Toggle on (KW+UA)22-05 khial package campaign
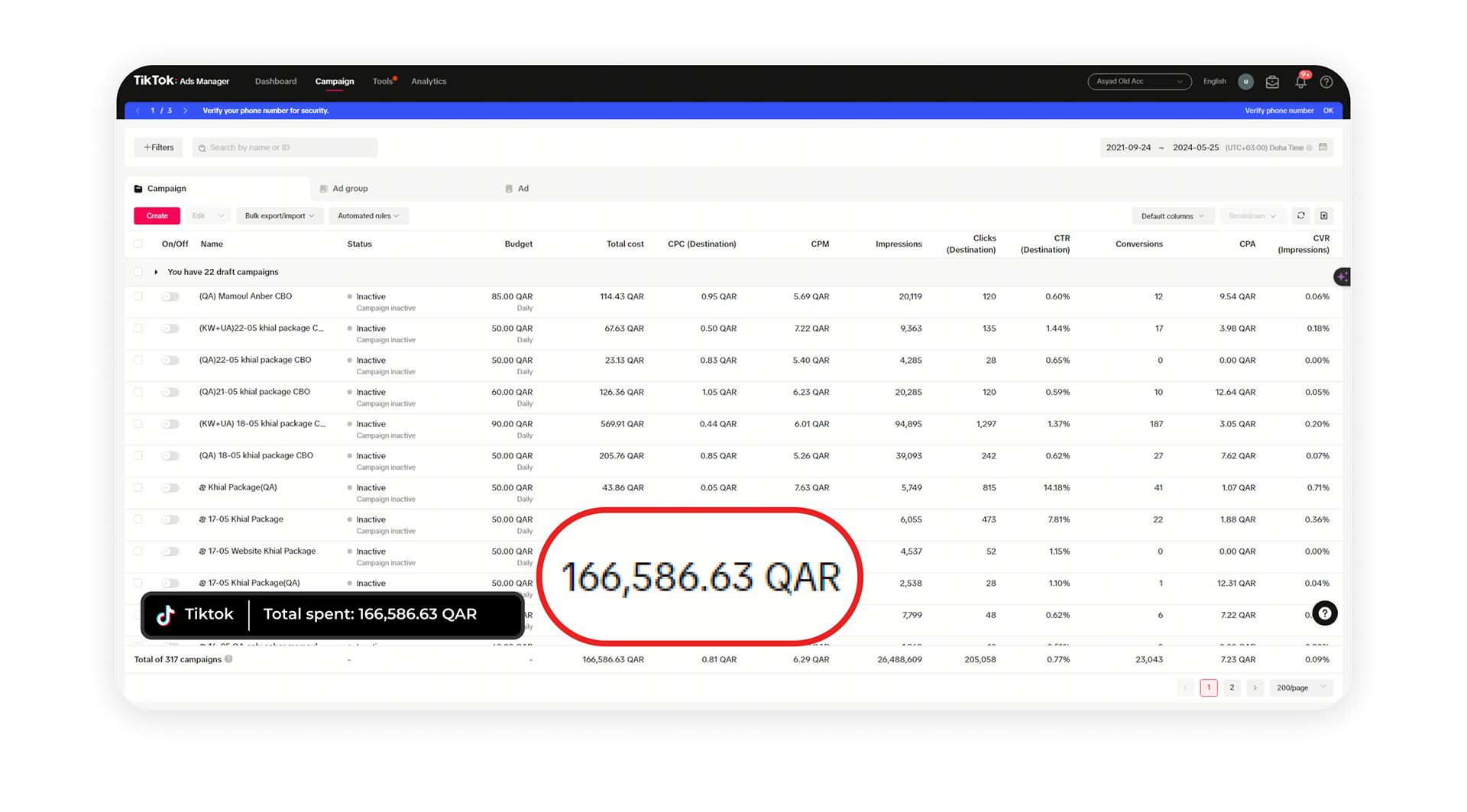 pos(170,328)
